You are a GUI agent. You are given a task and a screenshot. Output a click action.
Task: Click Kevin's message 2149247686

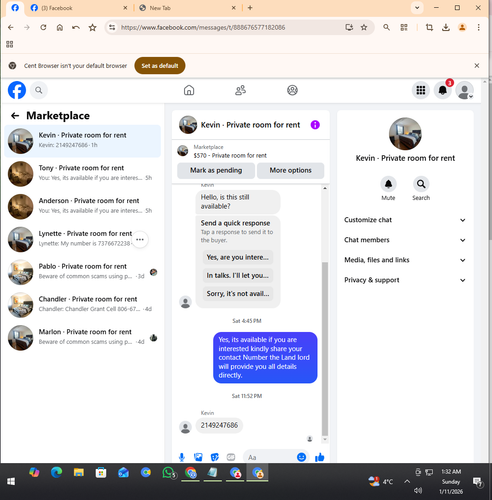219,425
